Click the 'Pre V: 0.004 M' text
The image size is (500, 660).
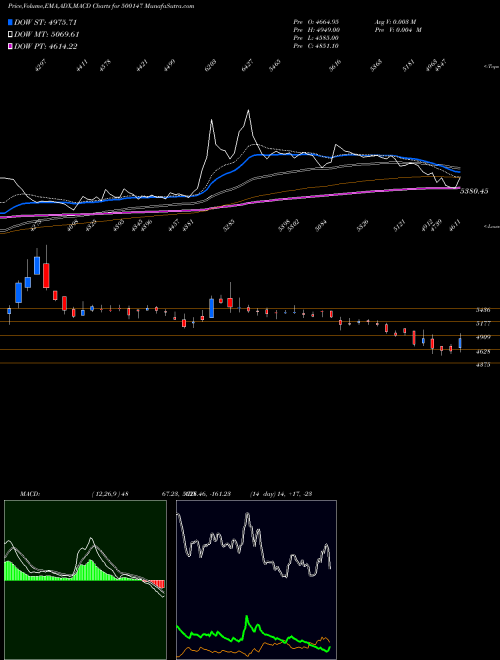pos(398,30)
